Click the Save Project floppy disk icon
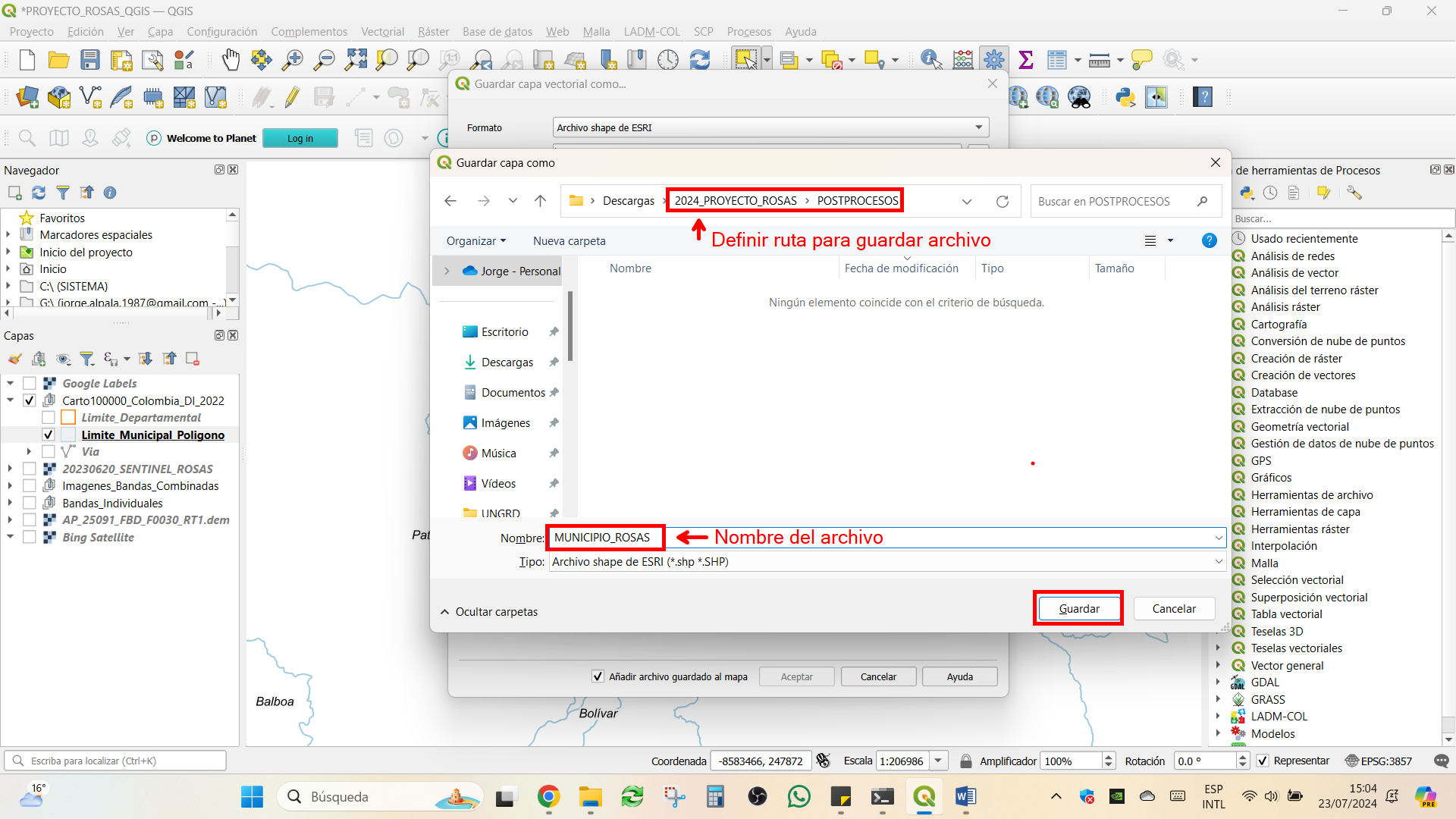This screenshot has width=1456, height=819. (90, 59)
